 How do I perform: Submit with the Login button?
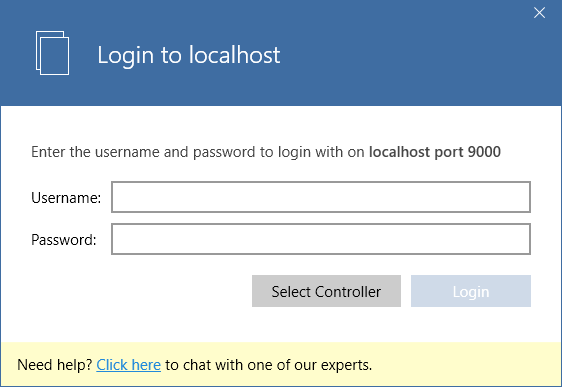point(471,291)
